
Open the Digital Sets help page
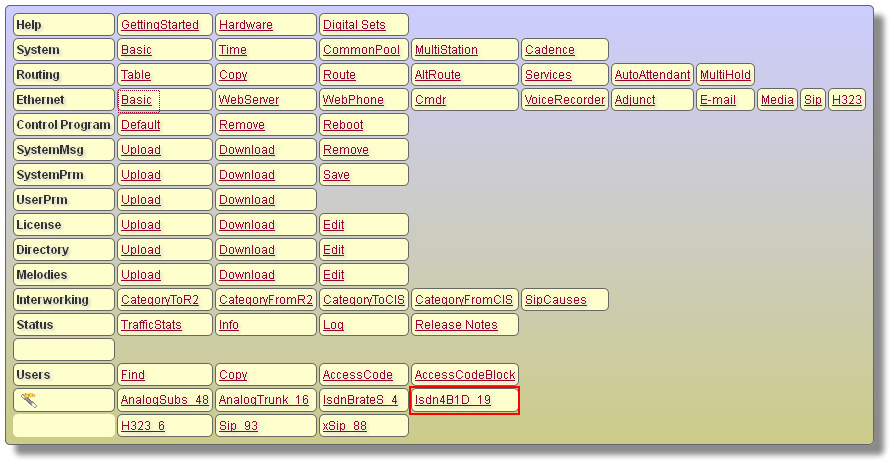[x=352, y=25]
